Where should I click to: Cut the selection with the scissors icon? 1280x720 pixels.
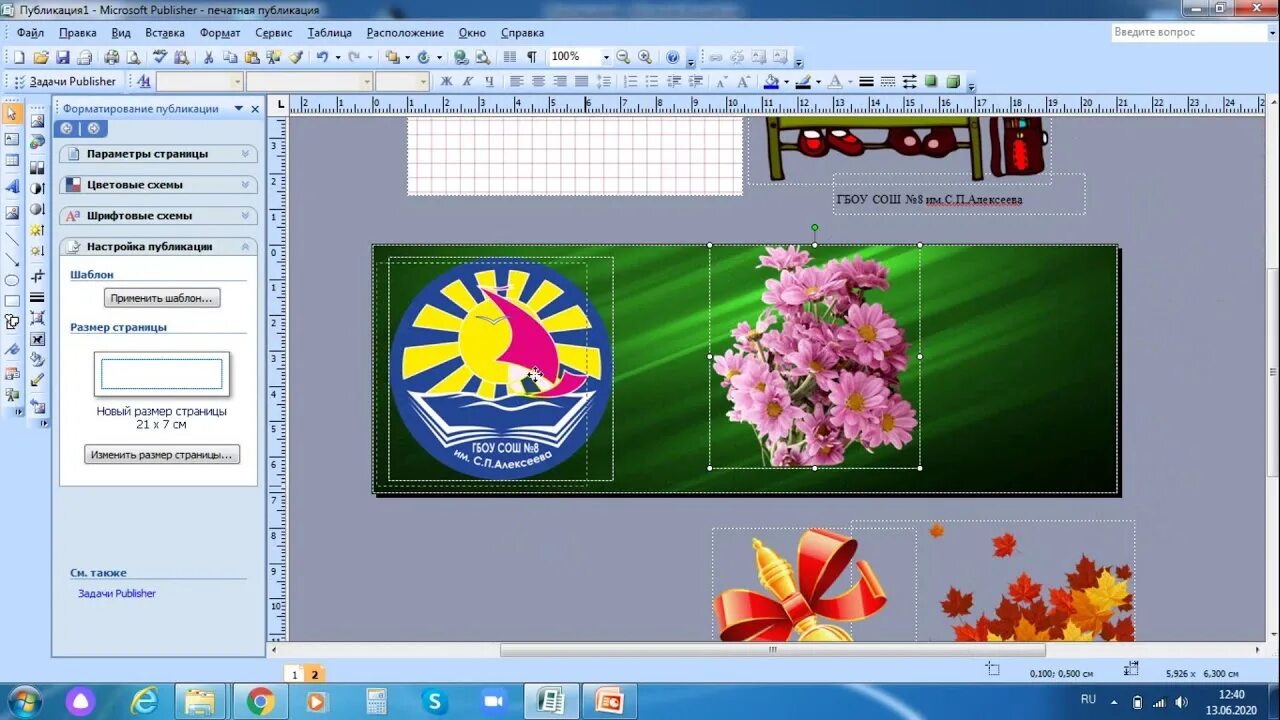(x=209, y=57)
